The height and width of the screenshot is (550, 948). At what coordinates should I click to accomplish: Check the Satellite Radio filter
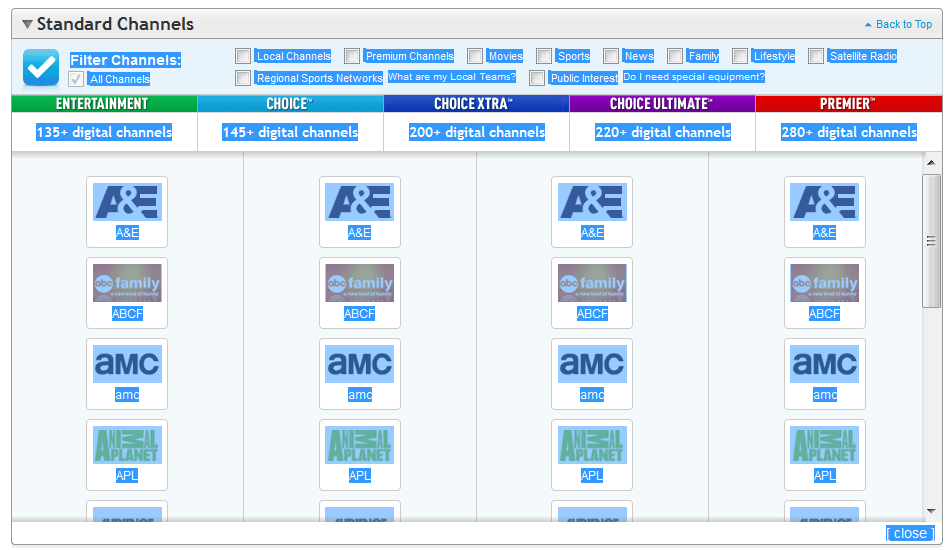[x=816, y=56]
